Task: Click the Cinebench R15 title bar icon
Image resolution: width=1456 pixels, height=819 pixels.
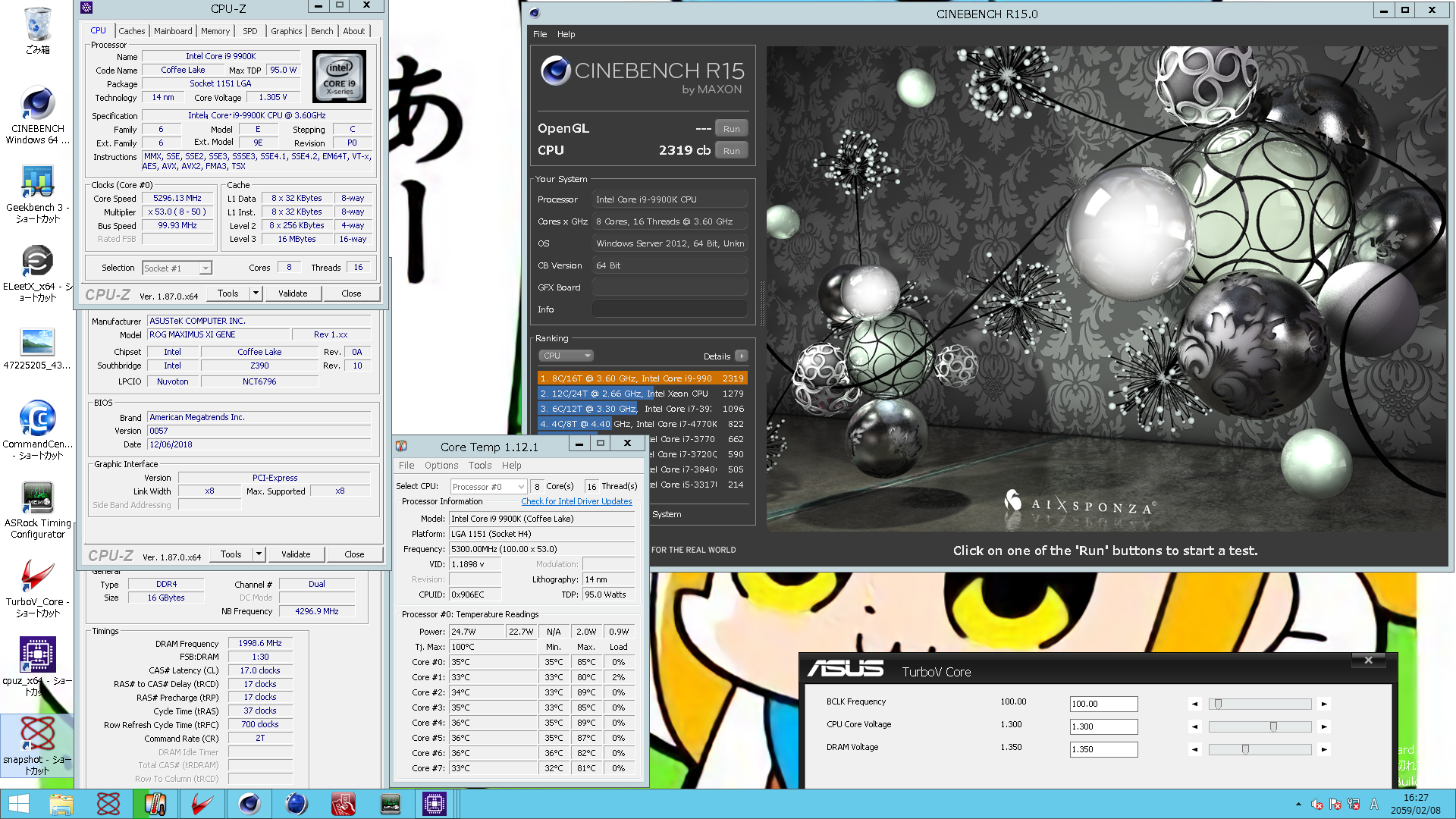Action: [535, 13]
